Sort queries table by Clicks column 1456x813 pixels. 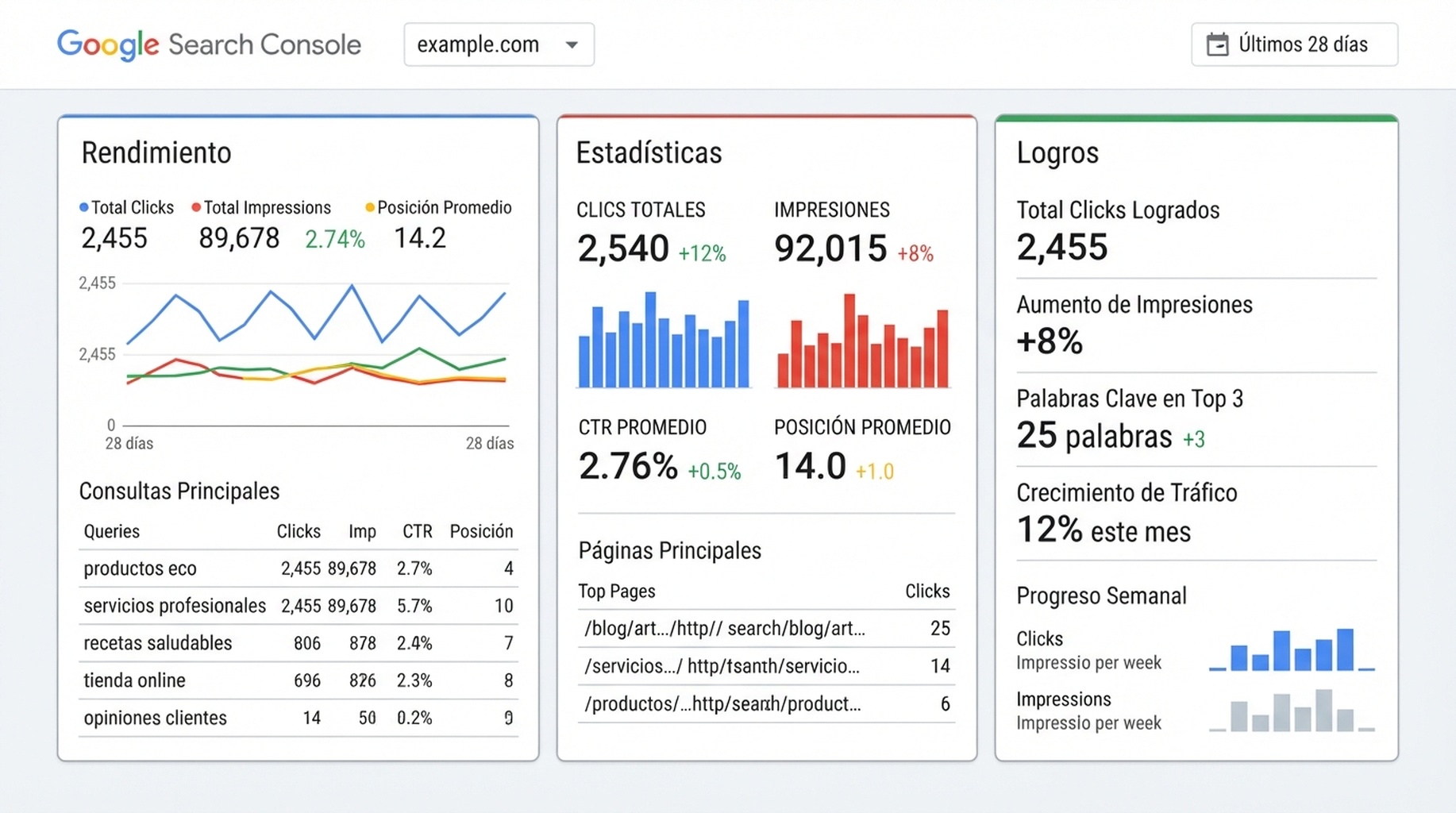pos(299,531)
